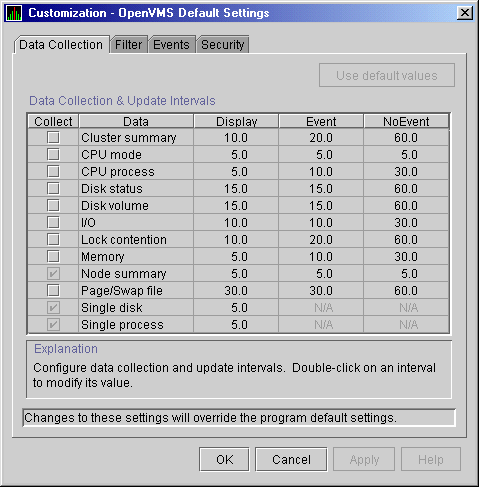Enable Disk status collection
479x487 pixels.
(53, 188)
